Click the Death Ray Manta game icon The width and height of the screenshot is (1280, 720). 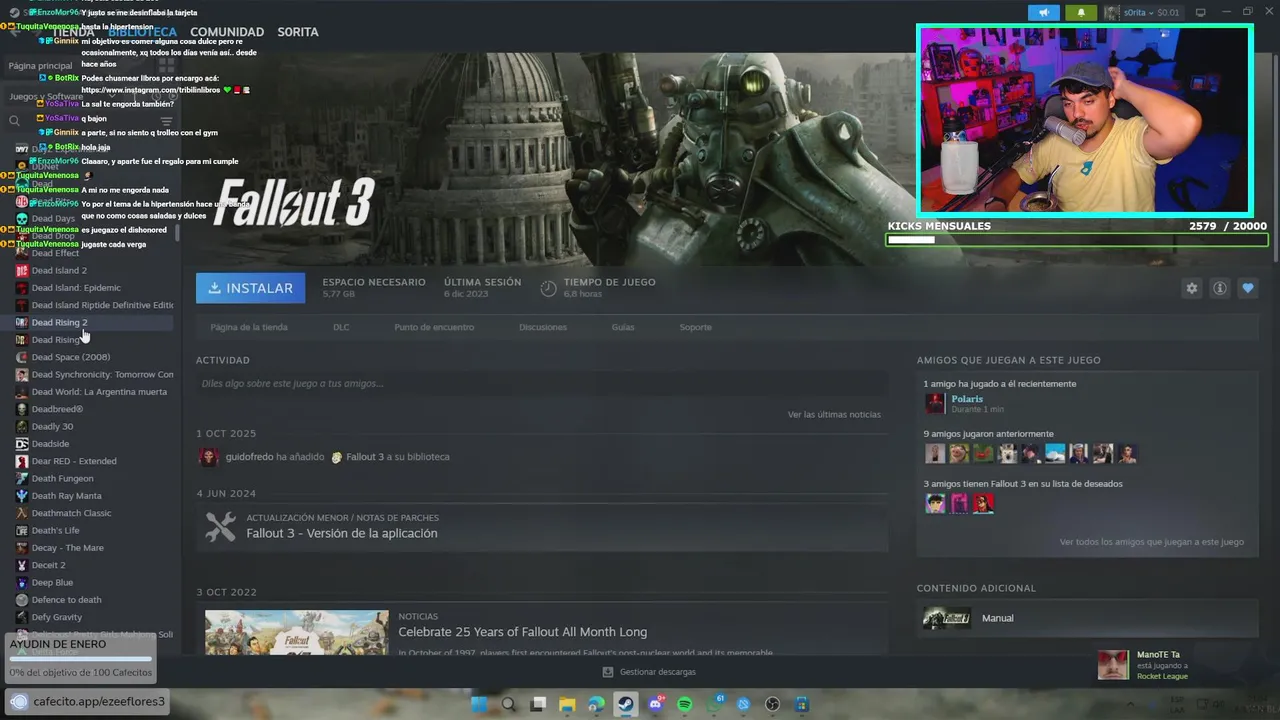(22, 496)
